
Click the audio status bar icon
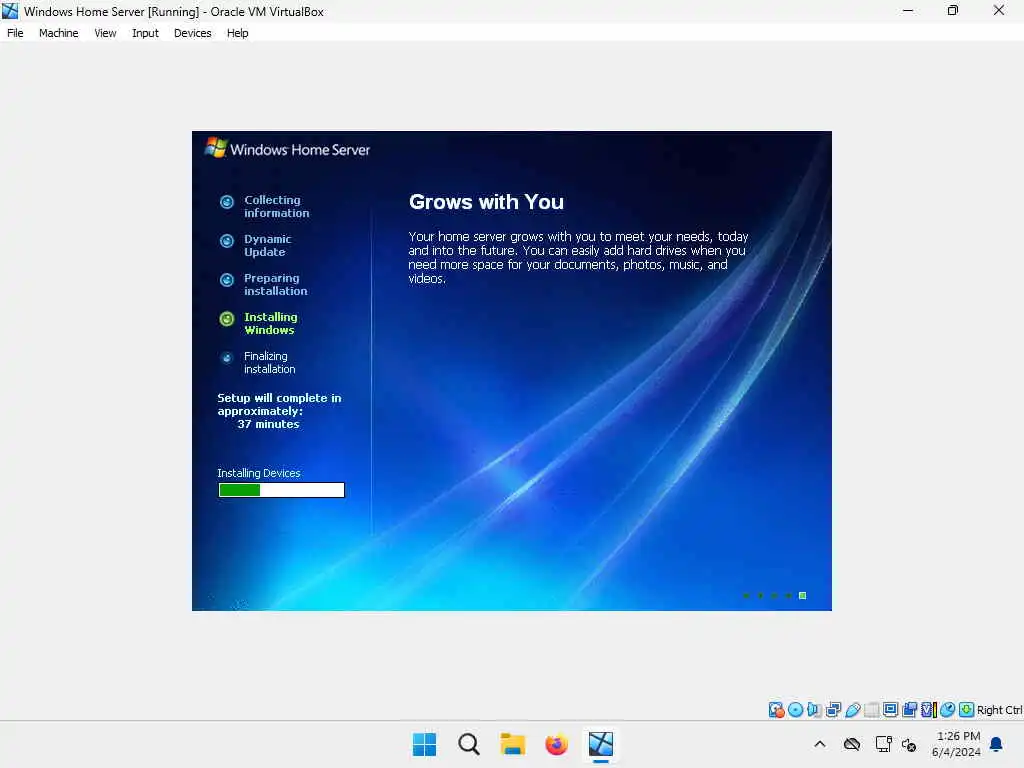(814, 709)
